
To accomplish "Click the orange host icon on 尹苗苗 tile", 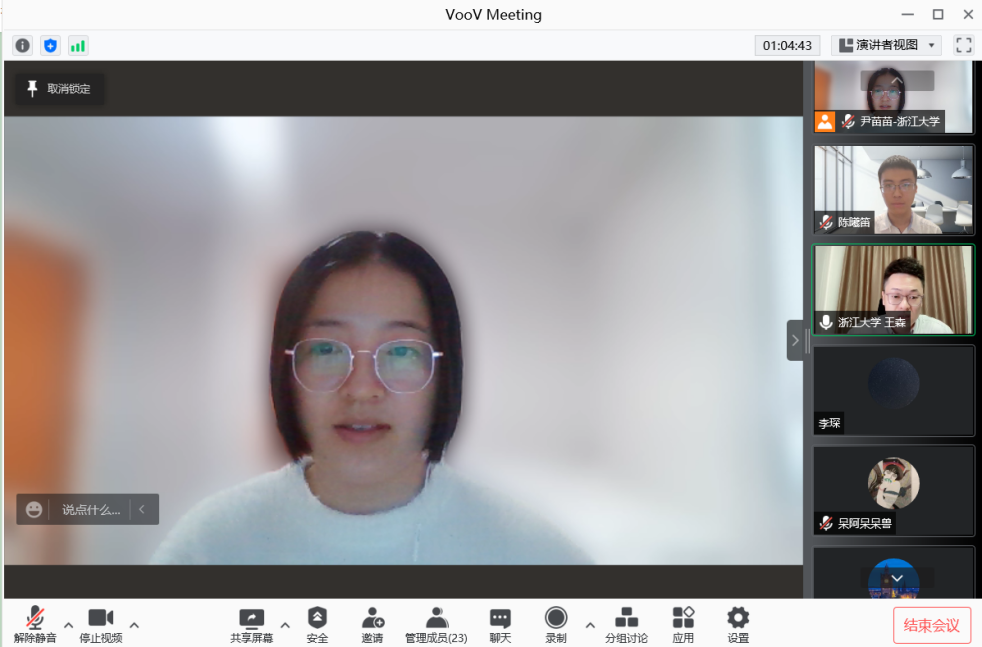I will (825, 122).
